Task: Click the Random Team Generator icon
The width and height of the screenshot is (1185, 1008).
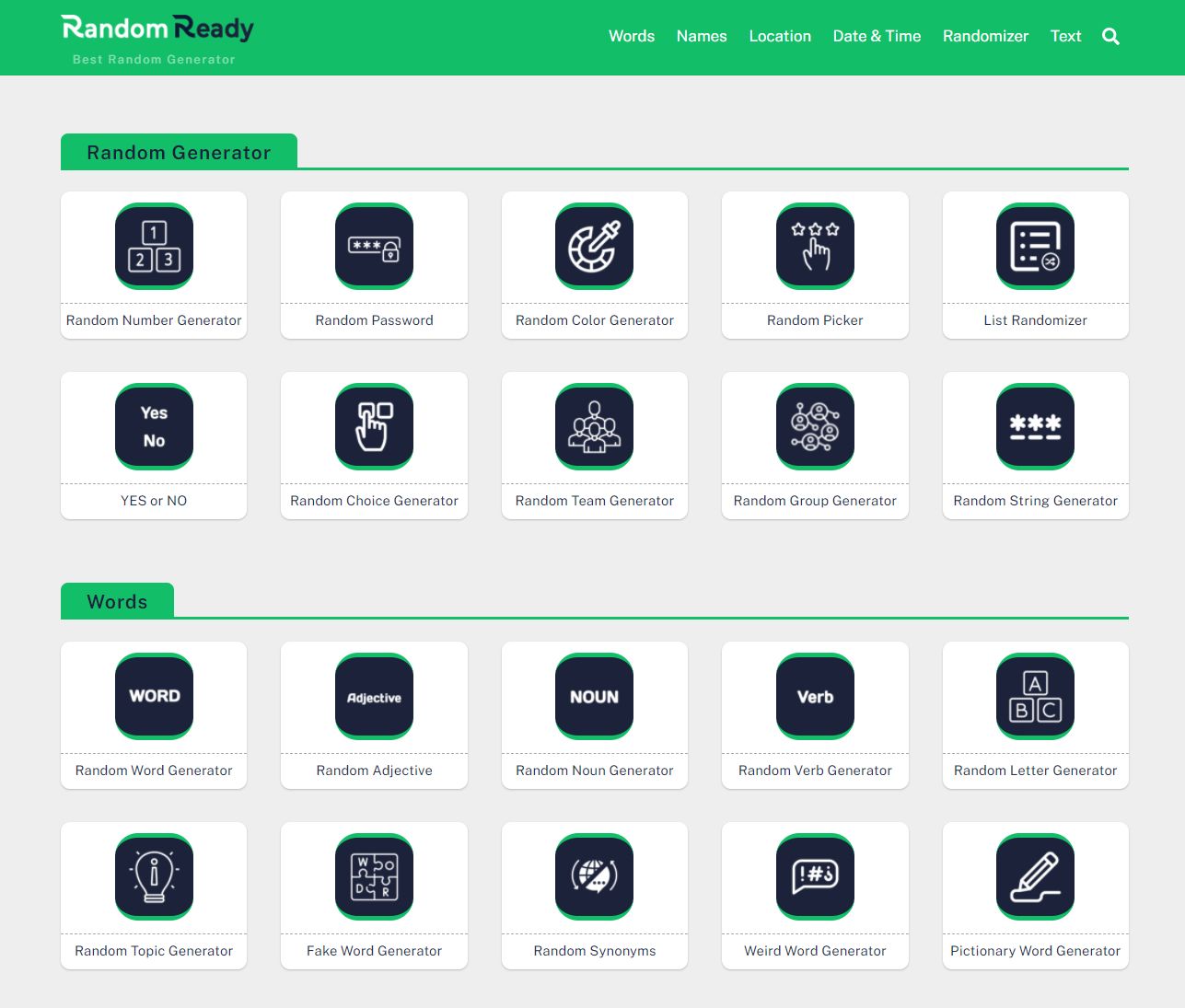Action: [x=595, y=426]
